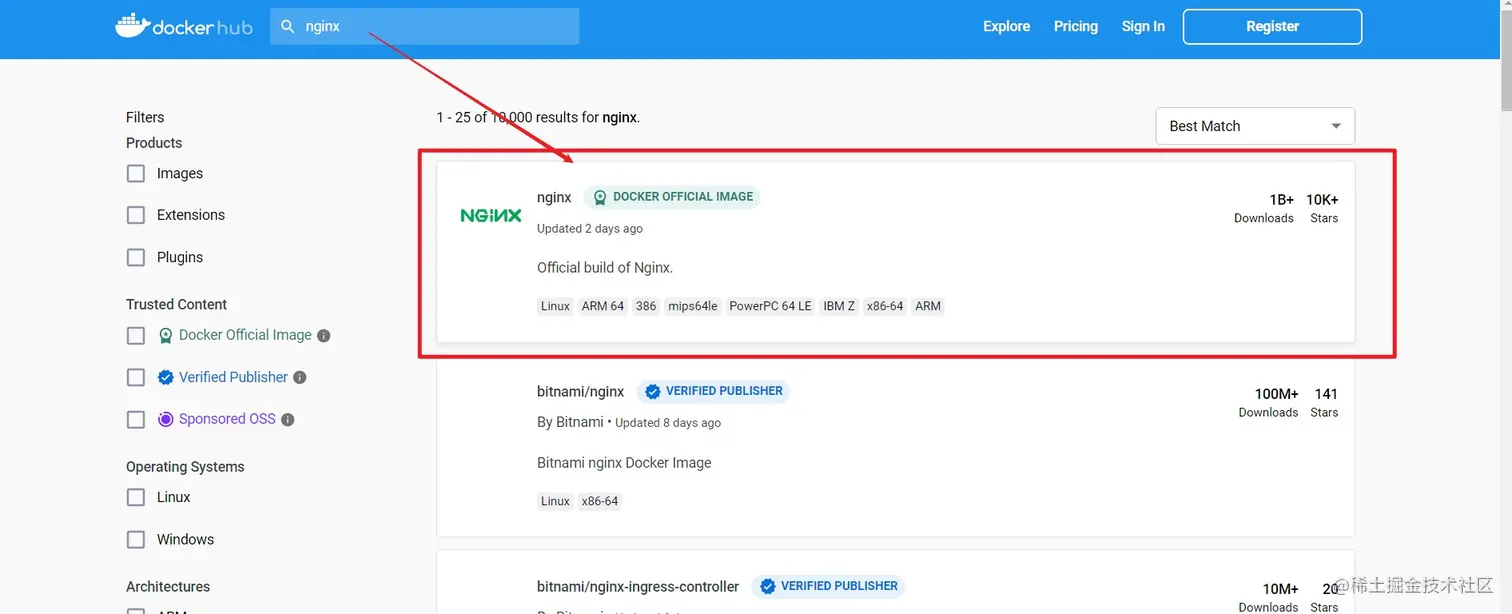Click Sign In link
This screenshot has height=614, width=1512.
(1143, 27)
